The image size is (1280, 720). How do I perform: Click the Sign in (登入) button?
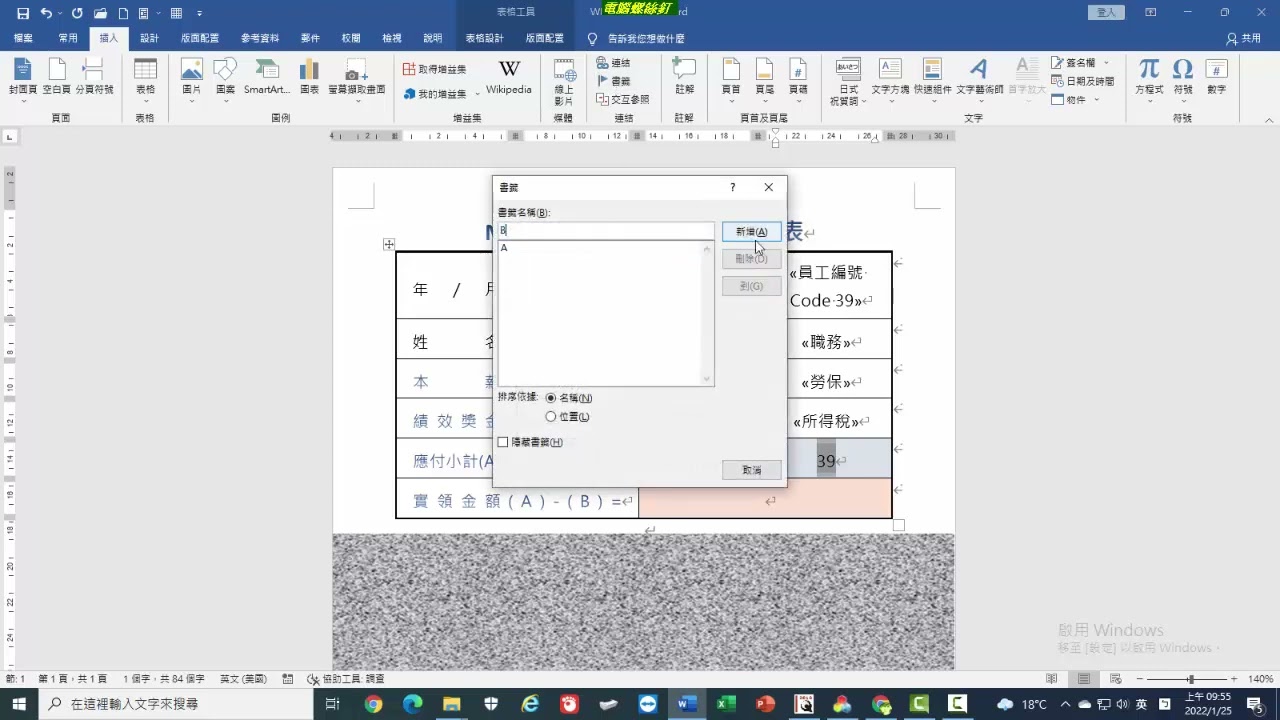(1106, 13)
